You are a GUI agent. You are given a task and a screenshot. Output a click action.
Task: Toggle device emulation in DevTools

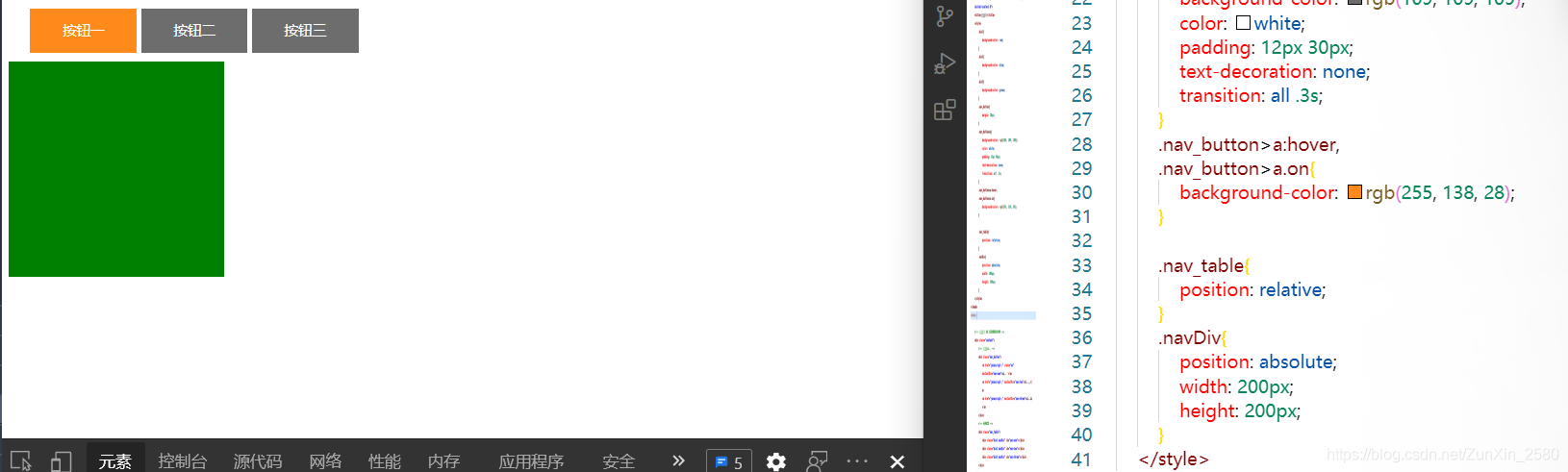click(61, 461)
